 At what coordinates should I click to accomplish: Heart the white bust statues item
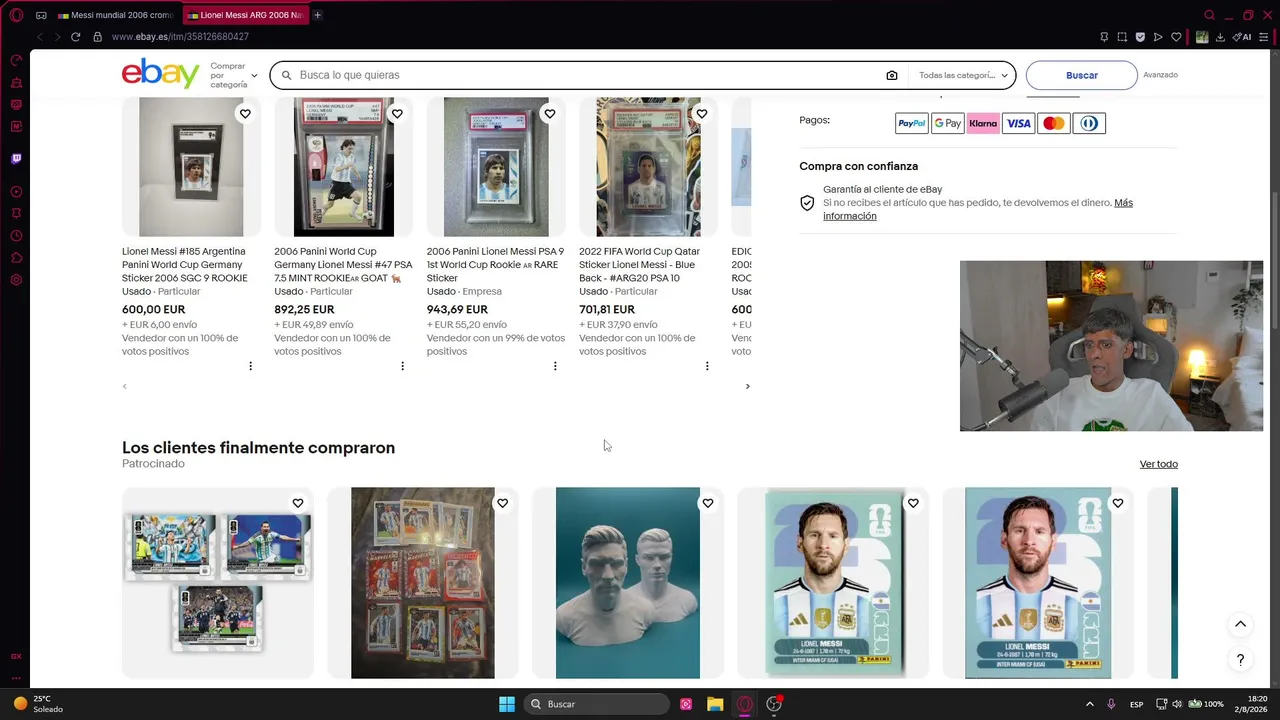click(x=708, y=503)
